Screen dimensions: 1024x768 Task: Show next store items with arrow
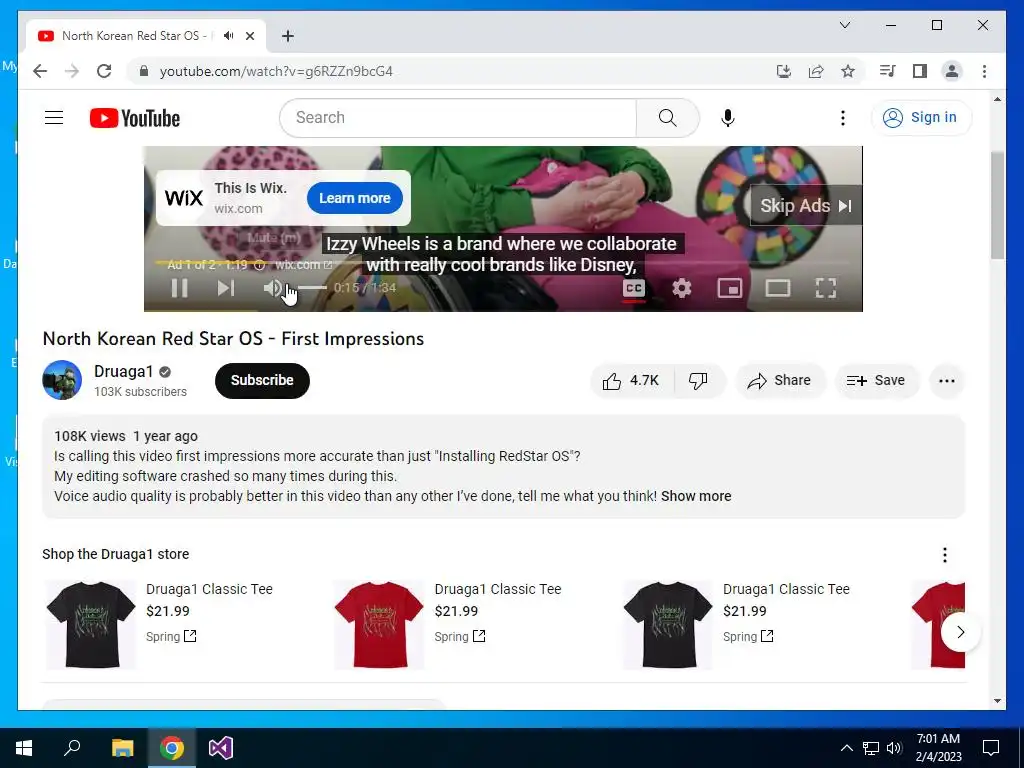[x=961, y=632]
